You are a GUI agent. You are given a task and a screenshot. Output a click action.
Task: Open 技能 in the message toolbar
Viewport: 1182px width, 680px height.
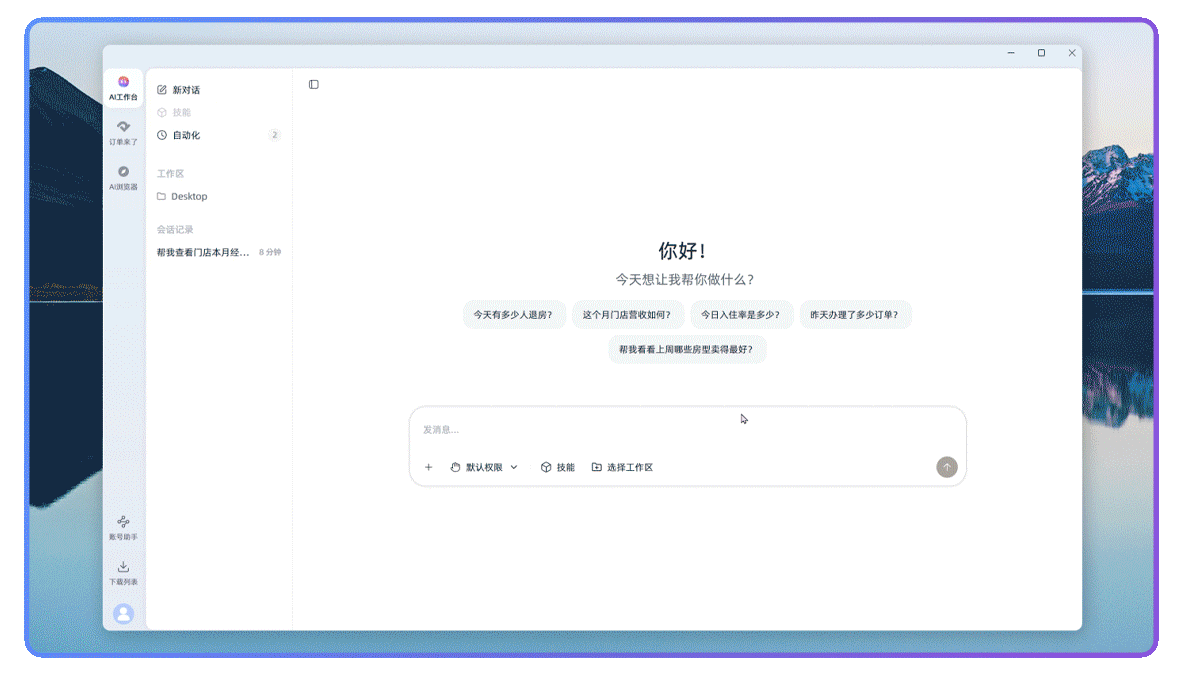558,467
